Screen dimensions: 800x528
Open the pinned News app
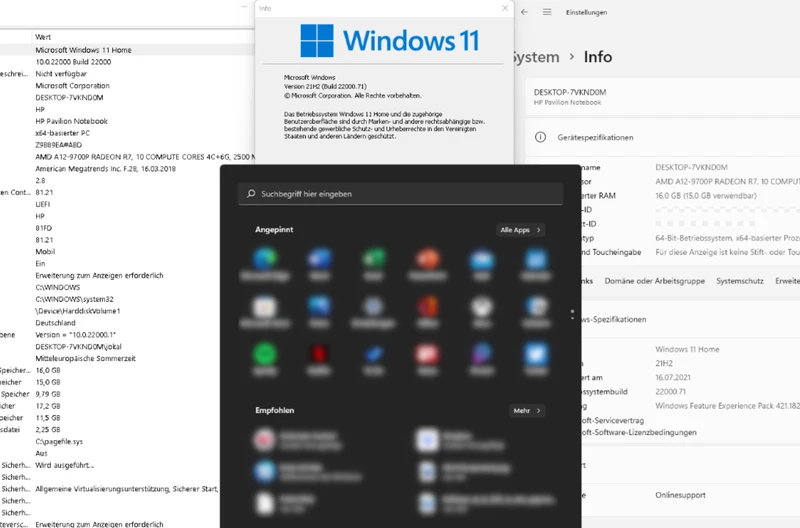pos(428,359)
